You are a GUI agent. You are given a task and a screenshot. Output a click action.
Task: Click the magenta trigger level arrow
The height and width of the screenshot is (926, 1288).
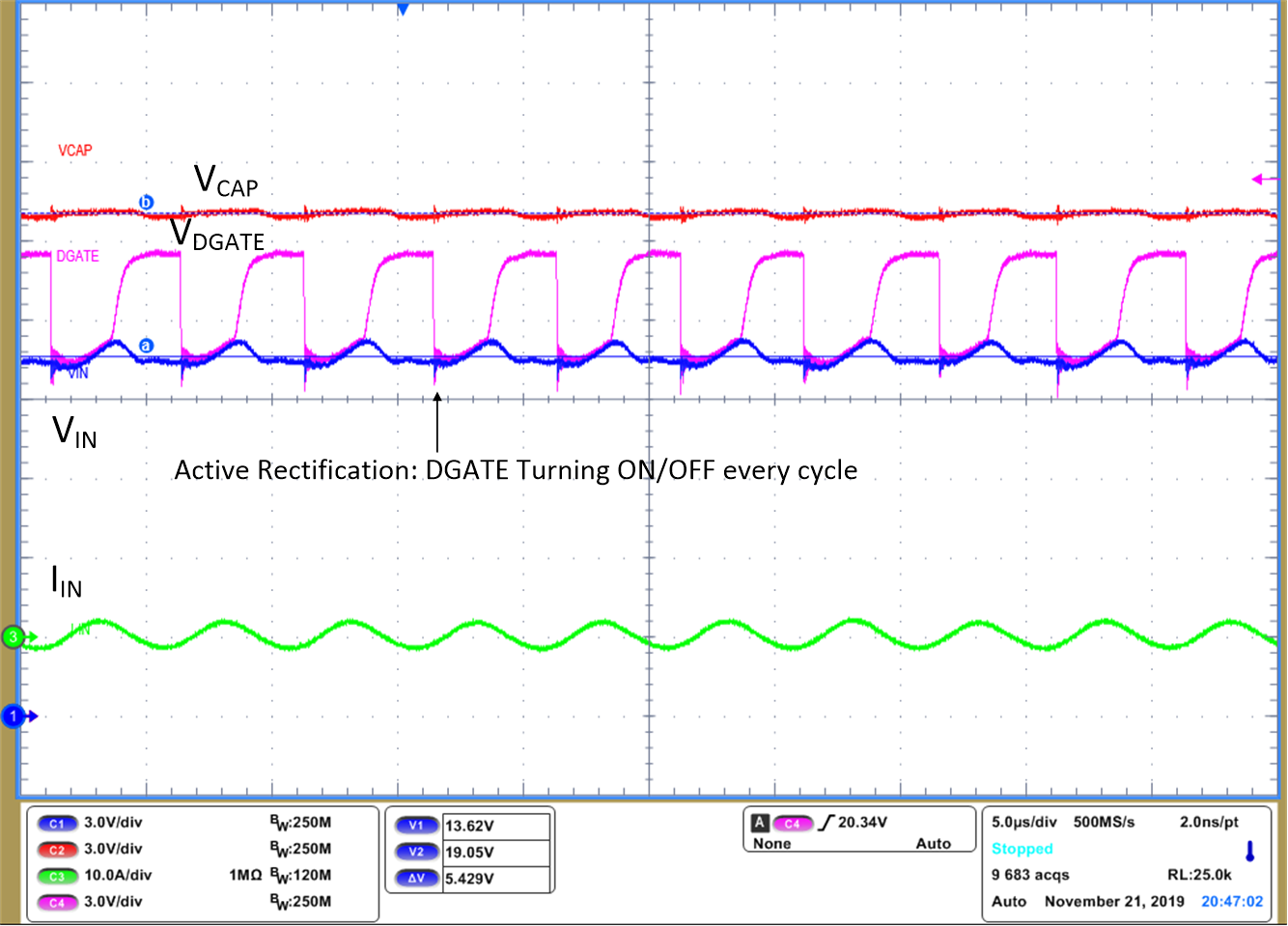click(x=1262, y=180)
